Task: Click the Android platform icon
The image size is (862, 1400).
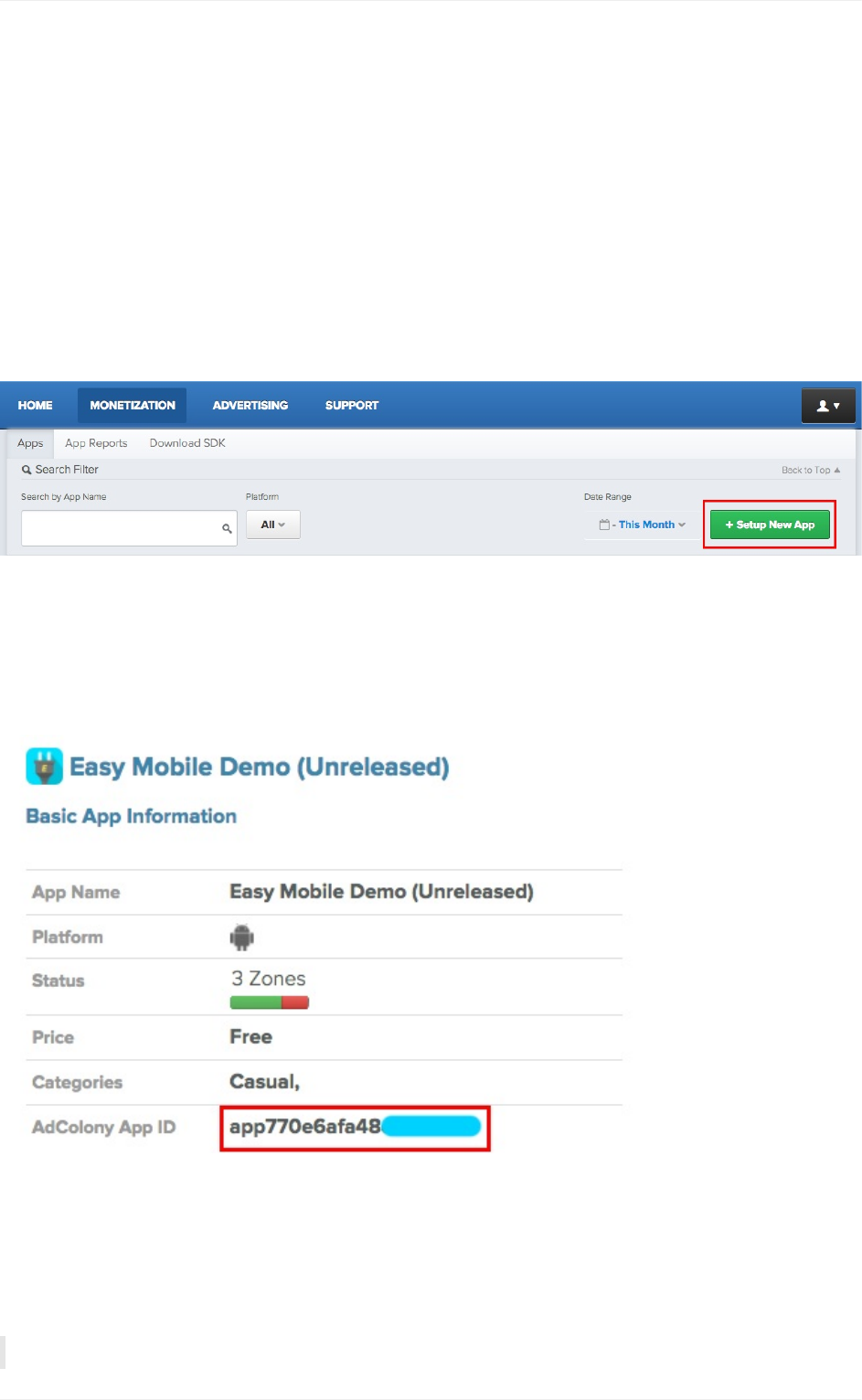Action: [242, 937]
